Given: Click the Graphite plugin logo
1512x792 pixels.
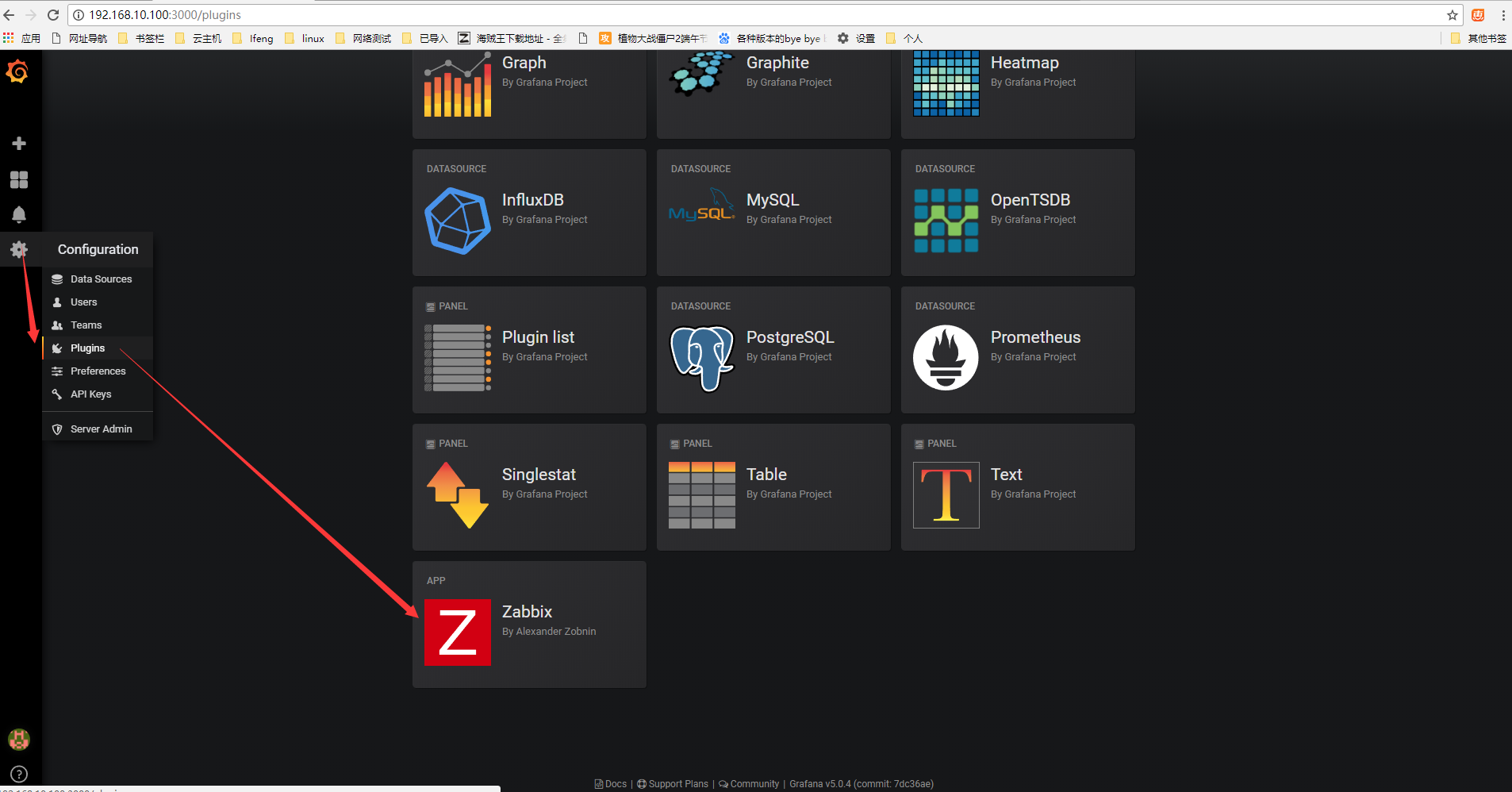Looking at the screenshot, I should pos(702,74).
